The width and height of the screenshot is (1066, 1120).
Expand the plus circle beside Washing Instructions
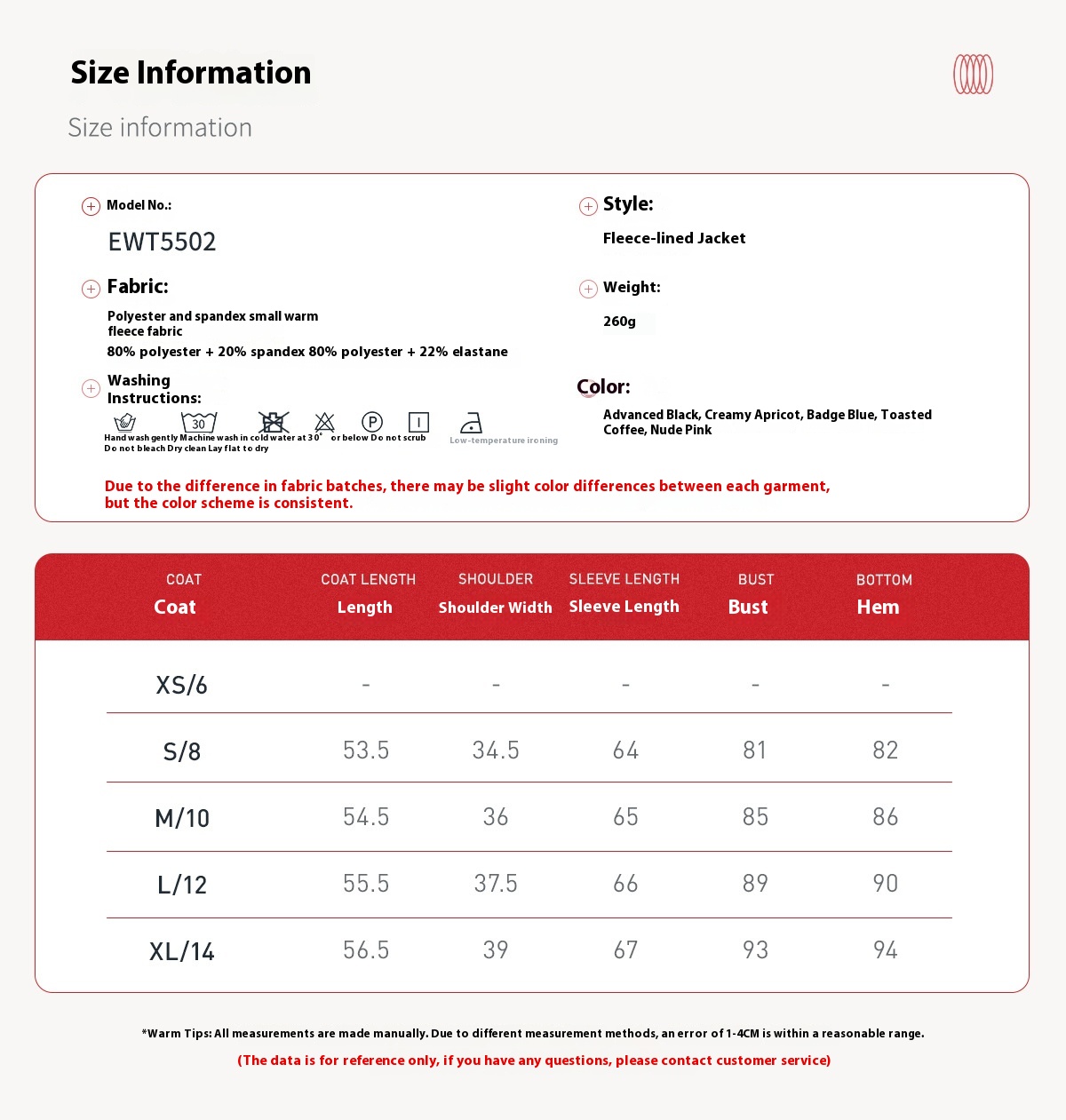[x=91, y=388]
